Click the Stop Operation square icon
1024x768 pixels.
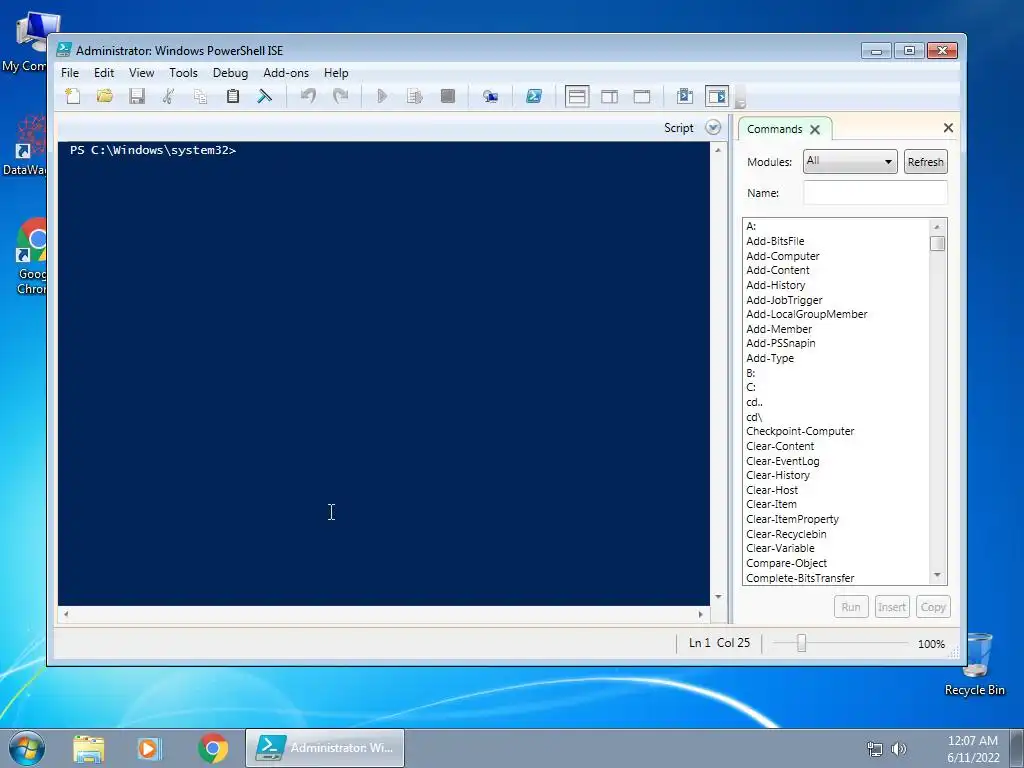pos(447,97)
